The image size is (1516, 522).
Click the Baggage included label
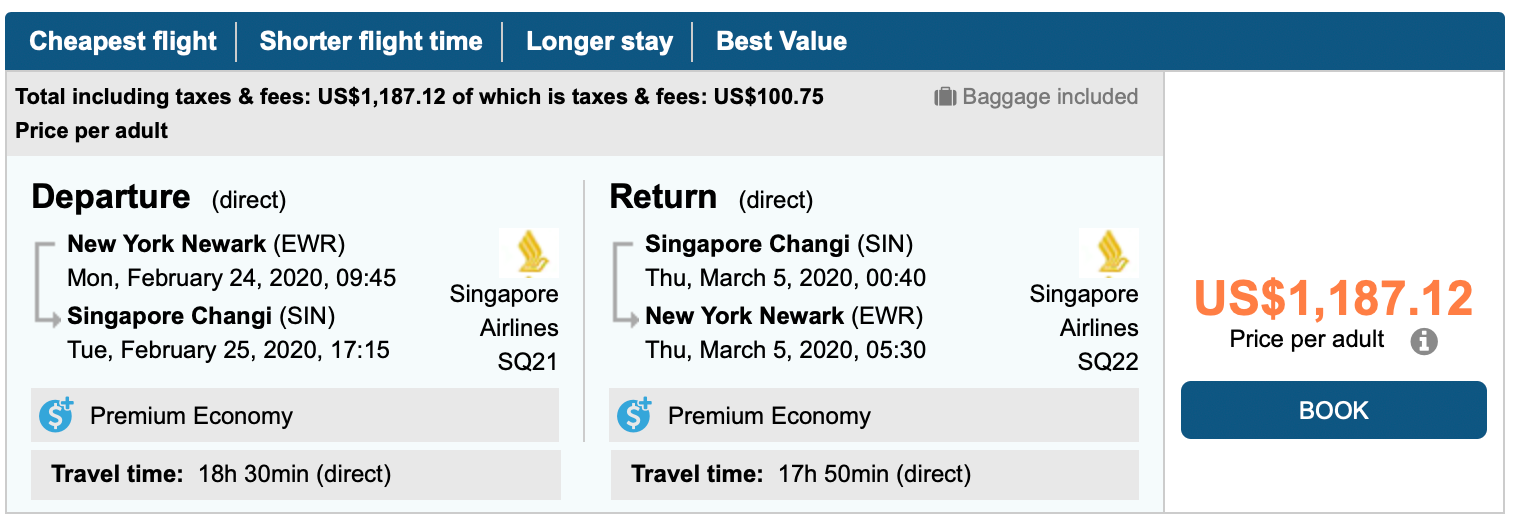point(1049,97)
